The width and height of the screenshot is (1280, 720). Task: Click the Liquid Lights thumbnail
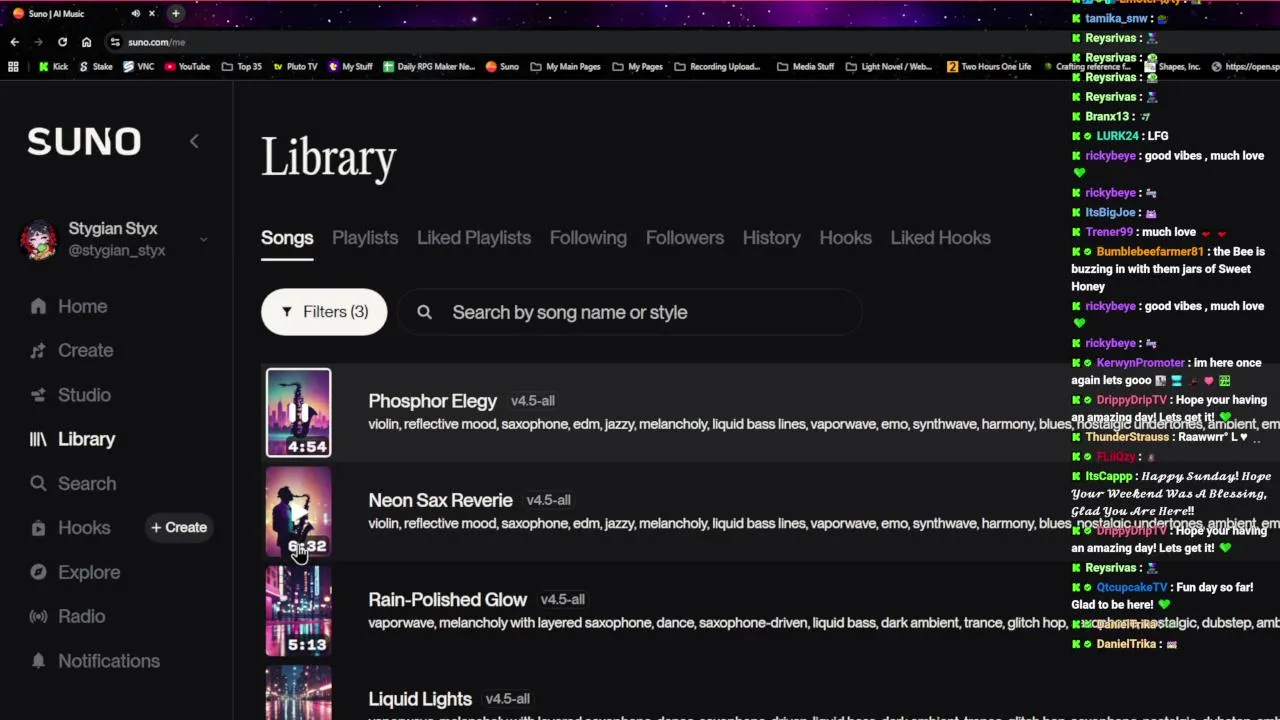click(x=298, y=693)
